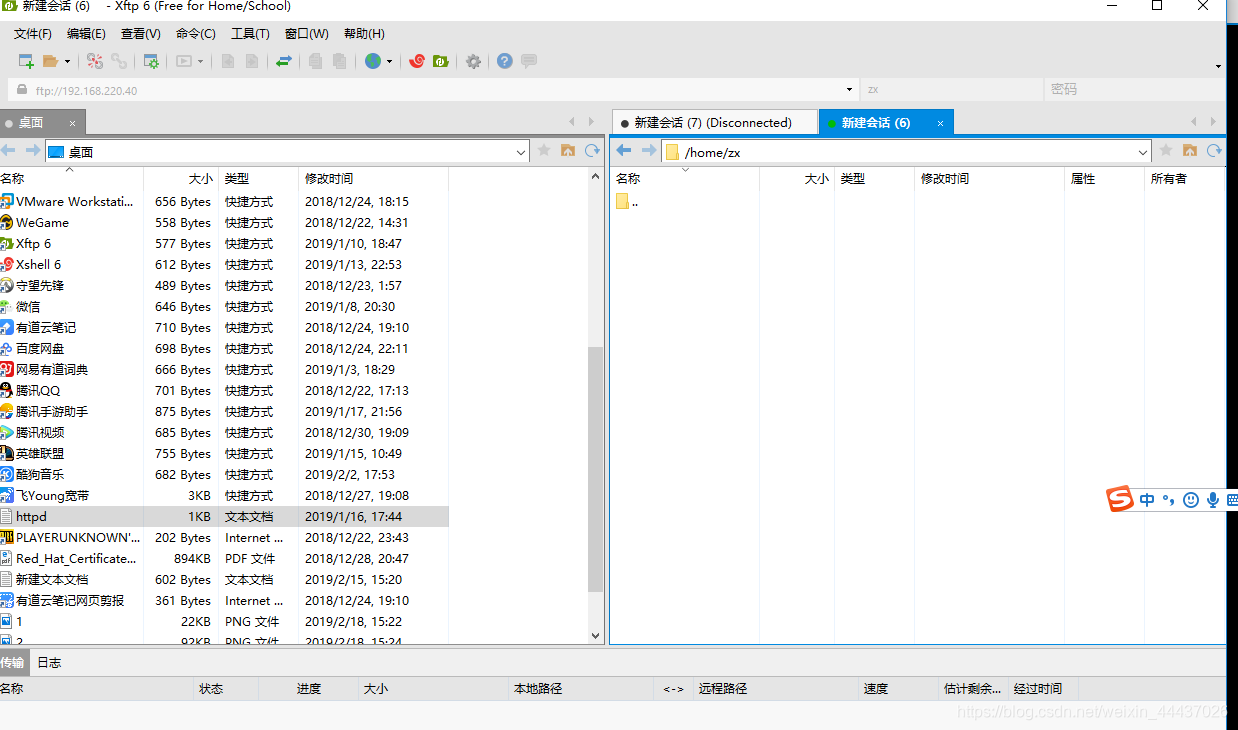Image resolution: width=1238 pixels, height=730 pixels.
Task: Launch Xshell via red swirl icon
Action: coord(418,61)
